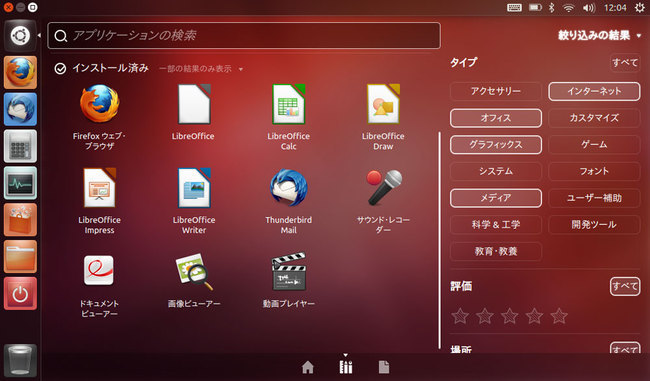Screen dimensions: 650x381
Task: Open Ubuntu Software Center in the launcher
Action: [20, 220]
